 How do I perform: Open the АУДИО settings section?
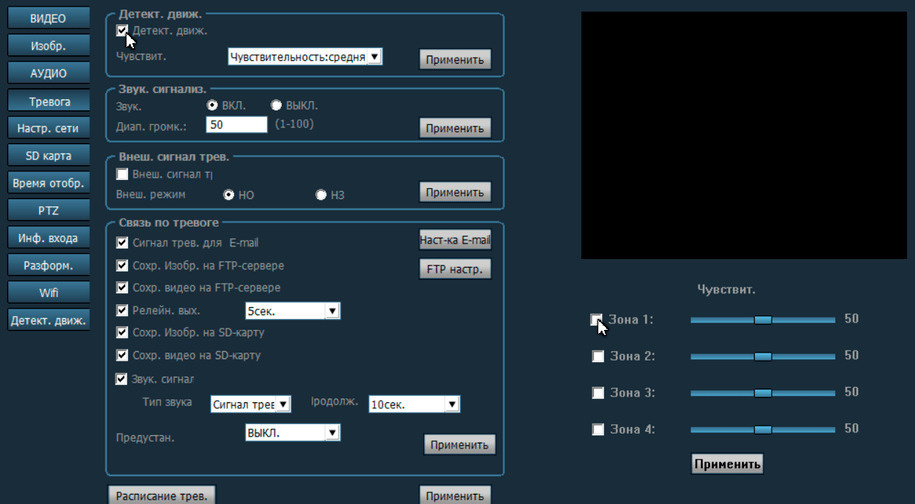pyautogui.click(x=48, y=73)
